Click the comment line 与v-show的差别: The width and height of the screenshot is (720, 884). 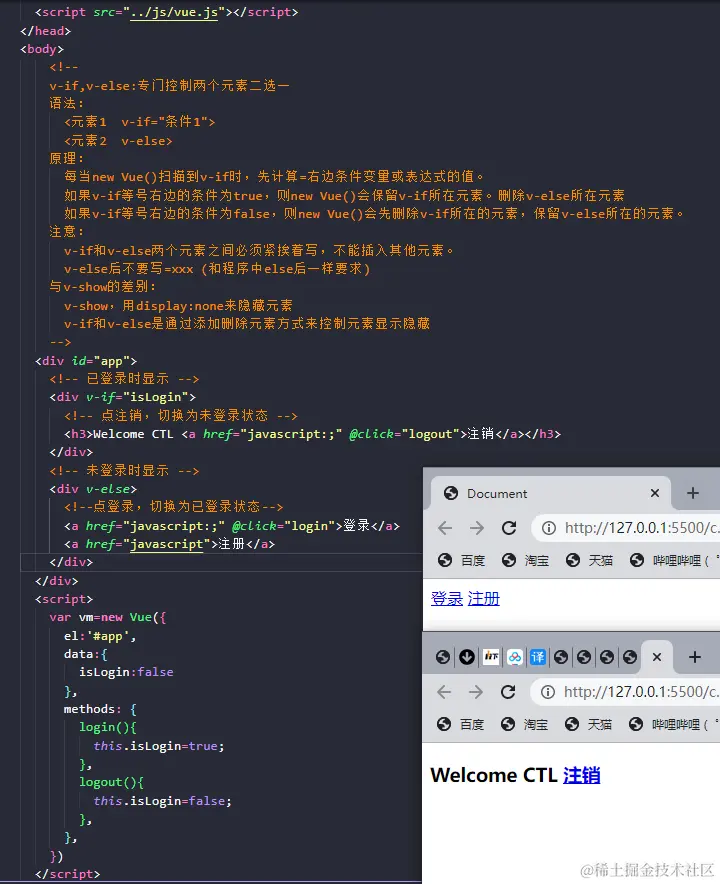[x=103, y=287]
